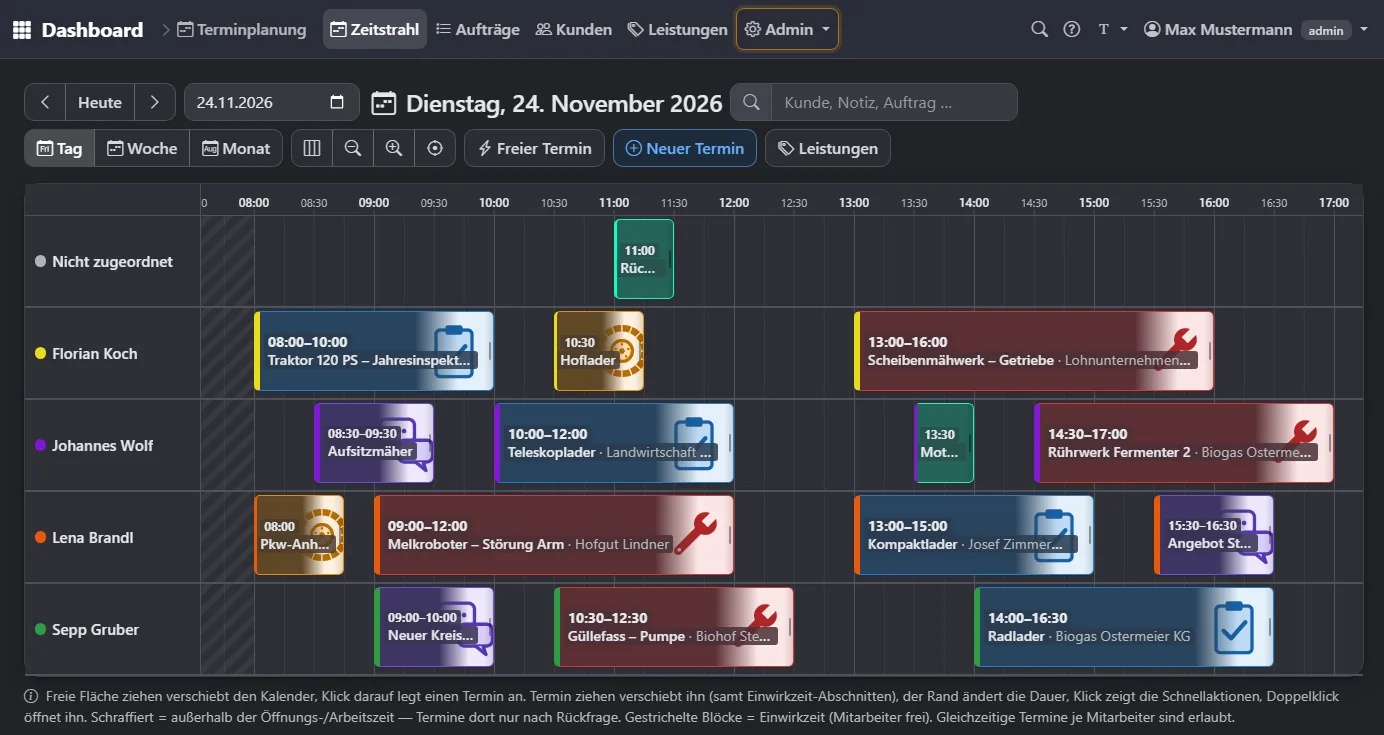Select the Zeitstrahl tab
The image size is (1384, 735).
(x=375, y=30)
